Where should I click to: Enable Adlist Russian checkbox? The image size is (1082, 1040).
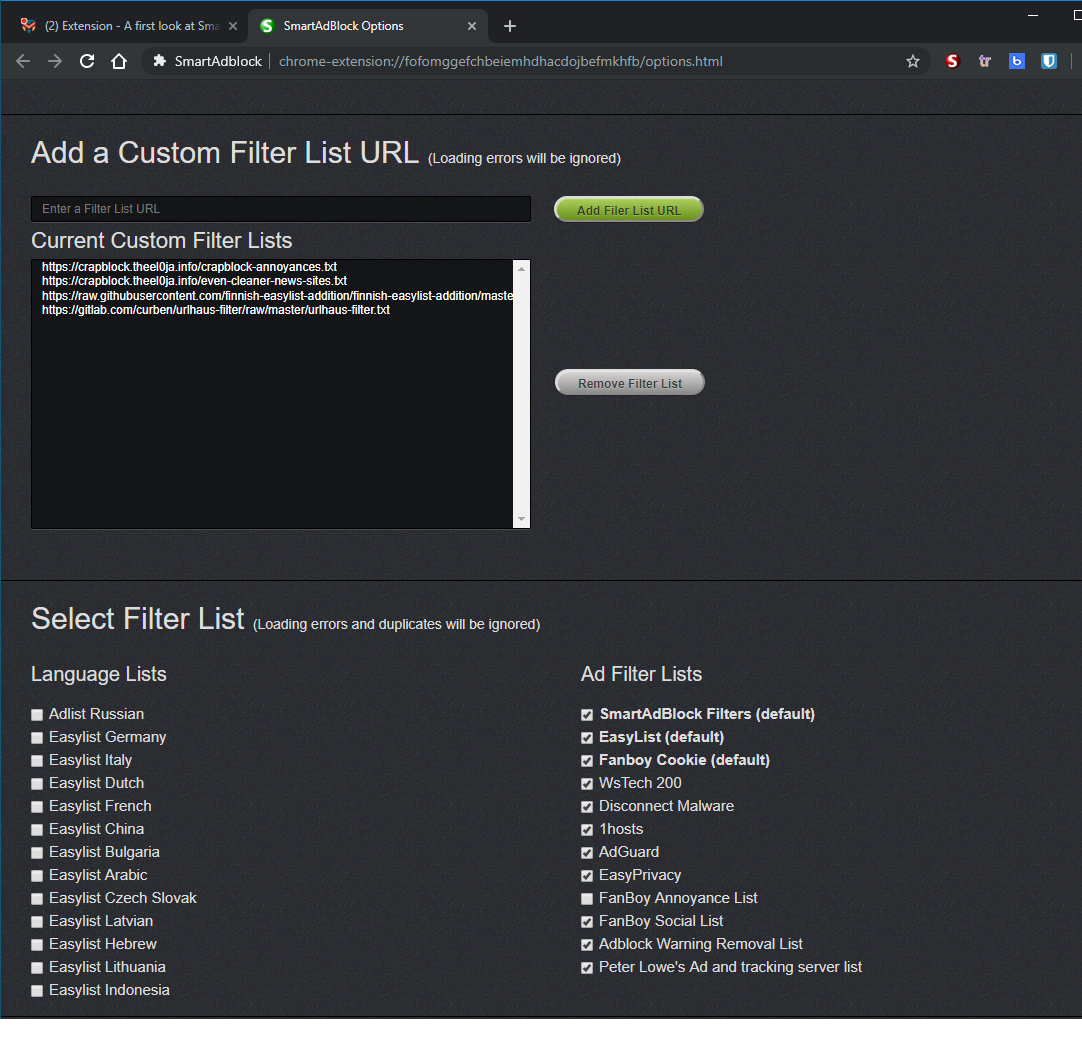pyautogui.click(x=37, y=715)
